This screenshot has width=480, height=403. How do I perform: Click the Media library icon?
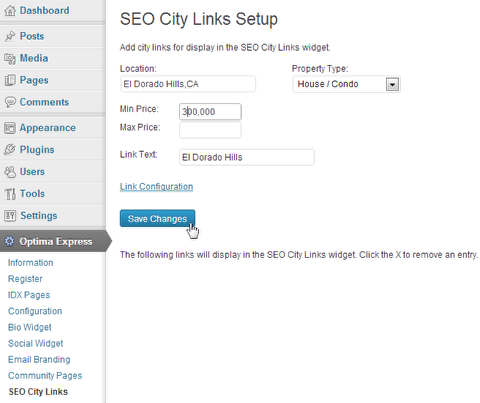10,58
